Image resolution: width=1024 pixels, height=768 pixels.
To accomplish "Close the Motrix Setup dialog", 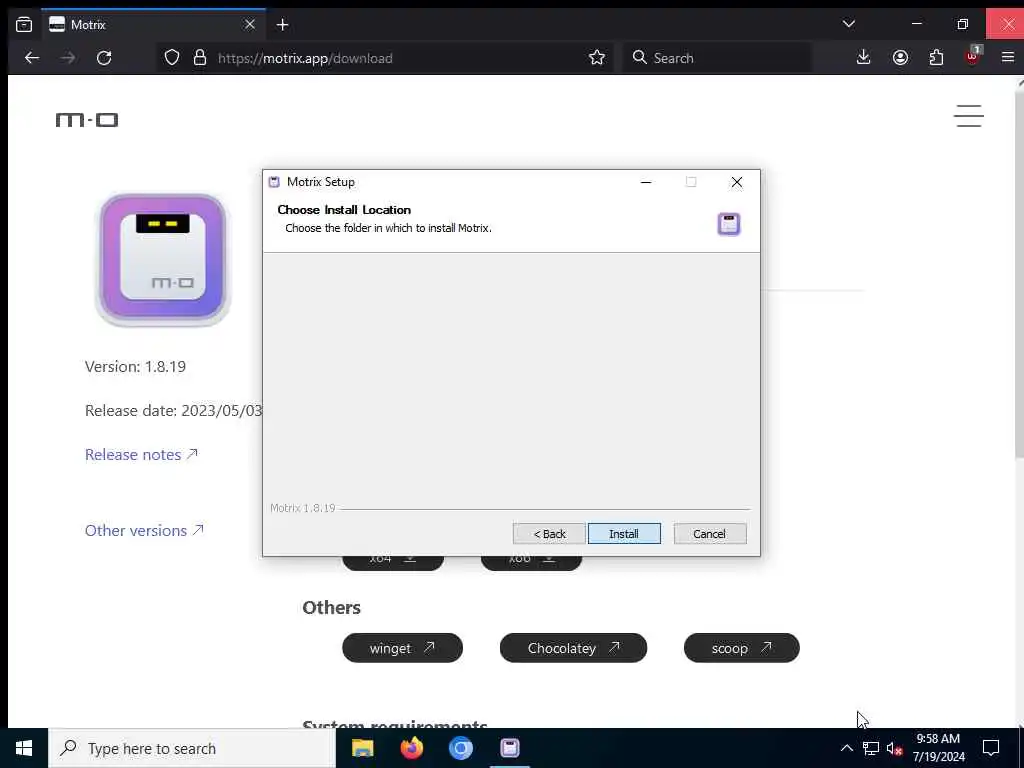I will click(737, 182).
